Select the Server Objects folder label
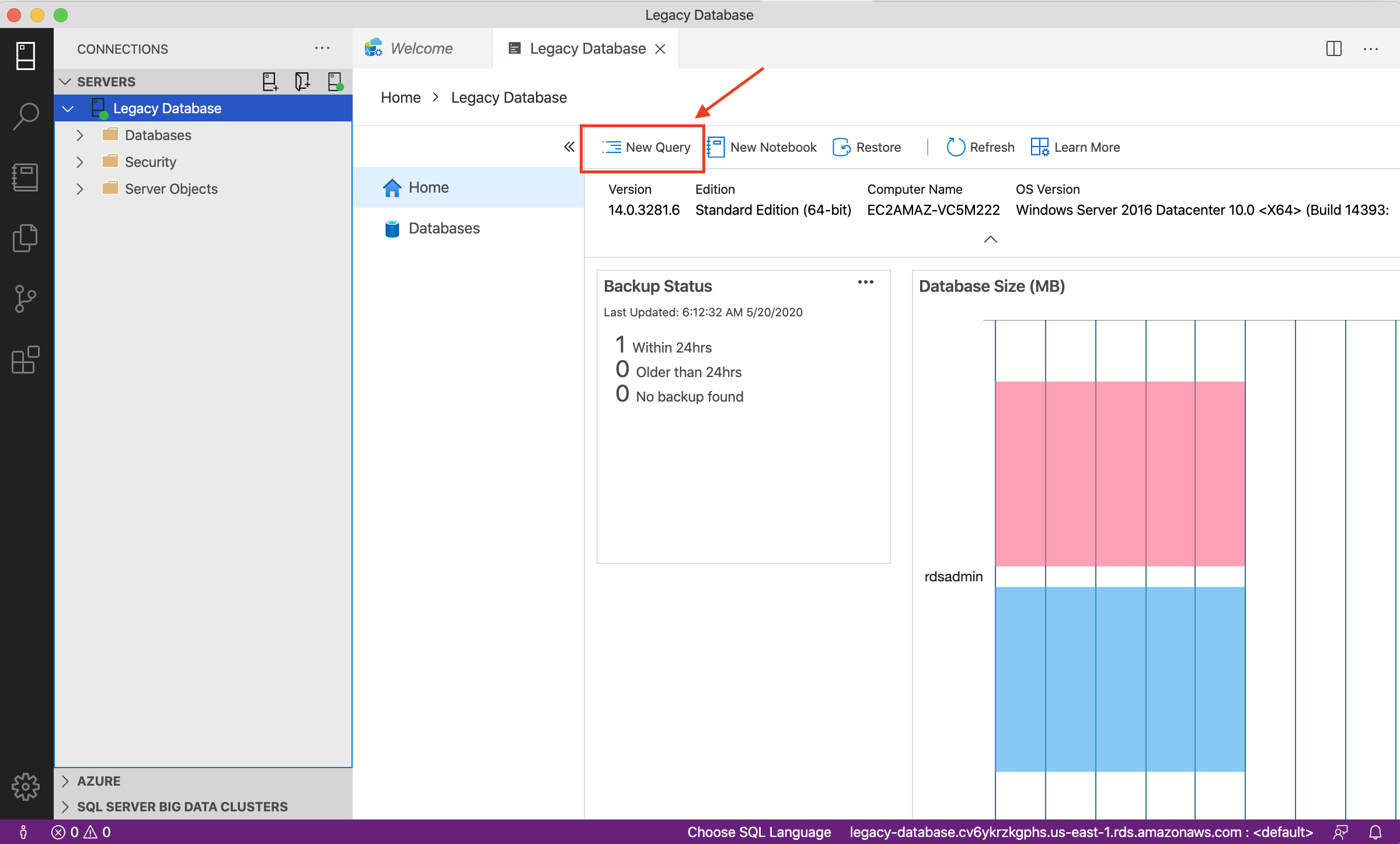This screenshot has height=844, width=1400. coord(171,189)
